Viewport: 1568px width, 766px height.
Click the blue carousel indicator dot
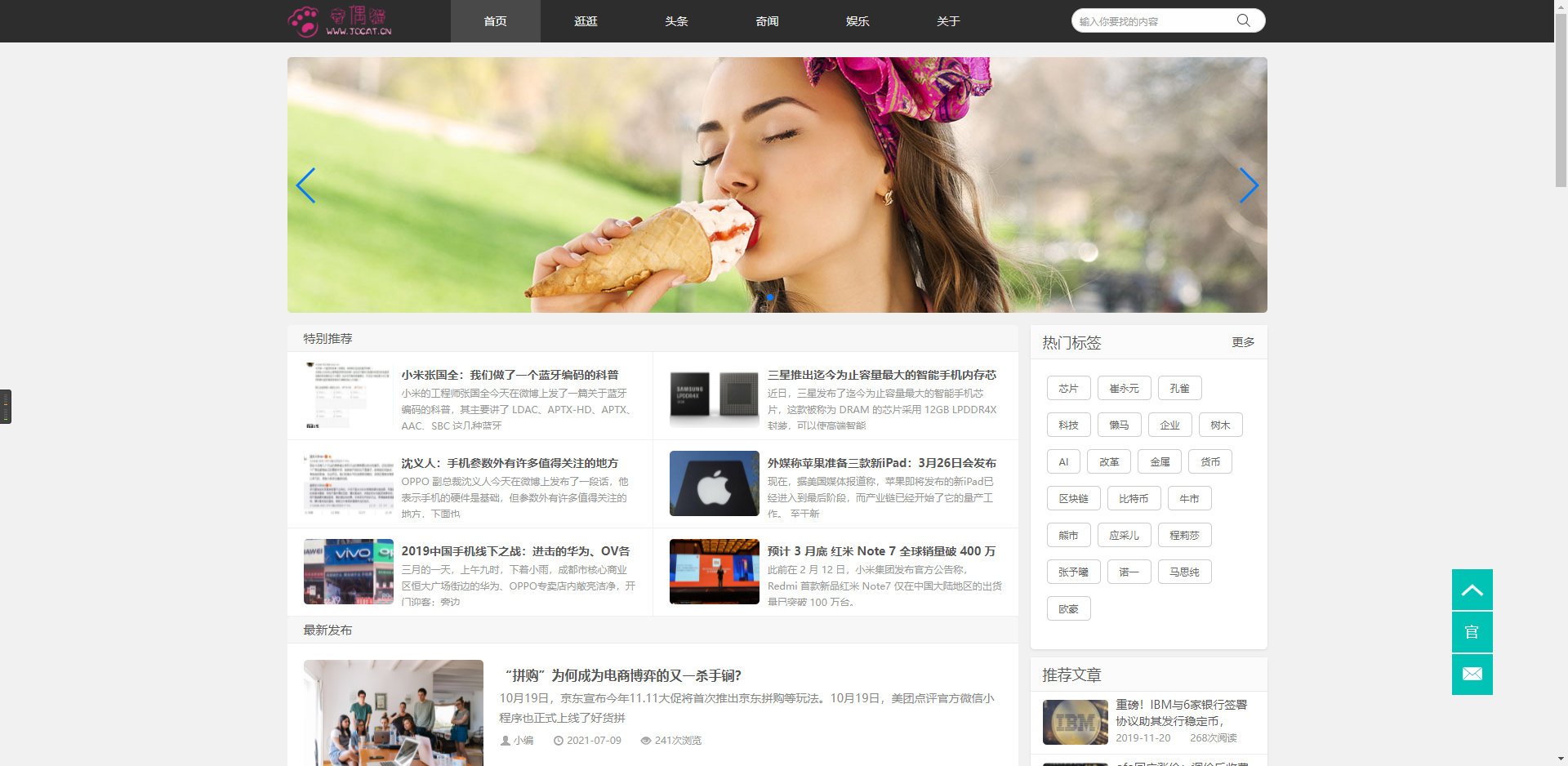(x=769, y=296)
